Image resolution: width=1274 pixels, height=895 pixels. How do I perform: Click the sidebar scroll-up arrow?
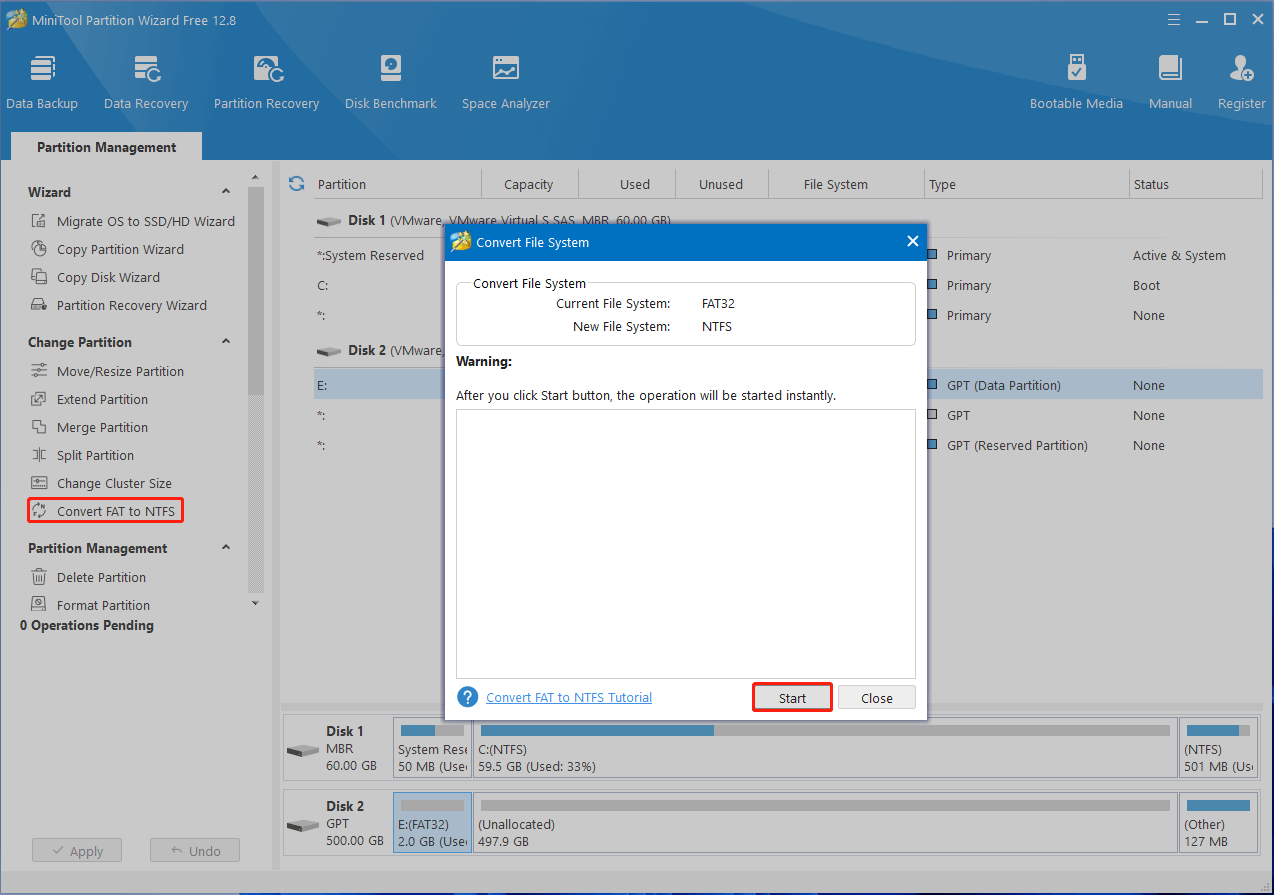(x=255, y=178)
